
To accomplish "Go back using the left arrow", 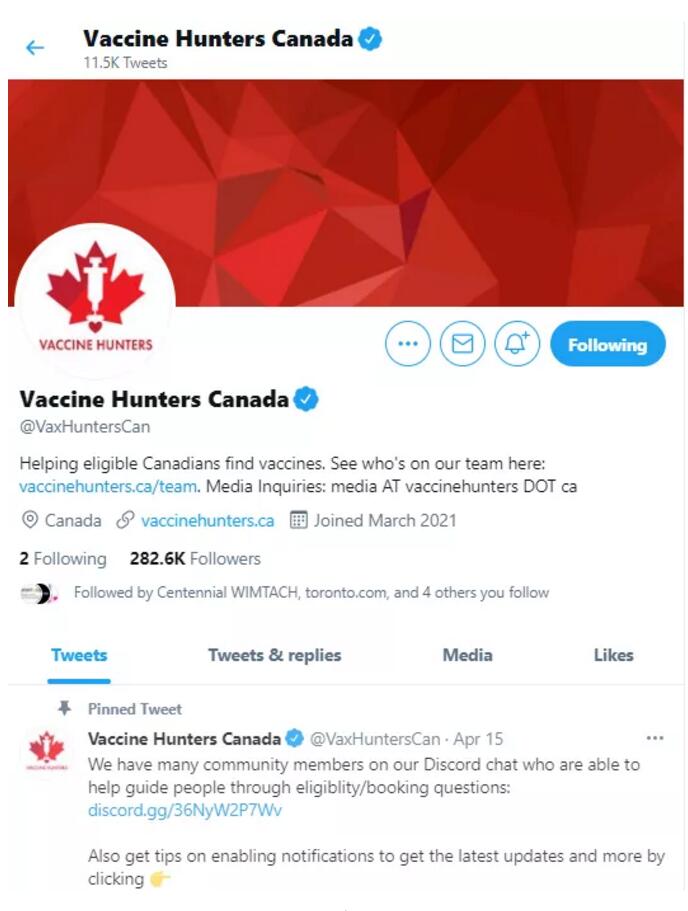I will pyautogui.click(x=35, y=48).
